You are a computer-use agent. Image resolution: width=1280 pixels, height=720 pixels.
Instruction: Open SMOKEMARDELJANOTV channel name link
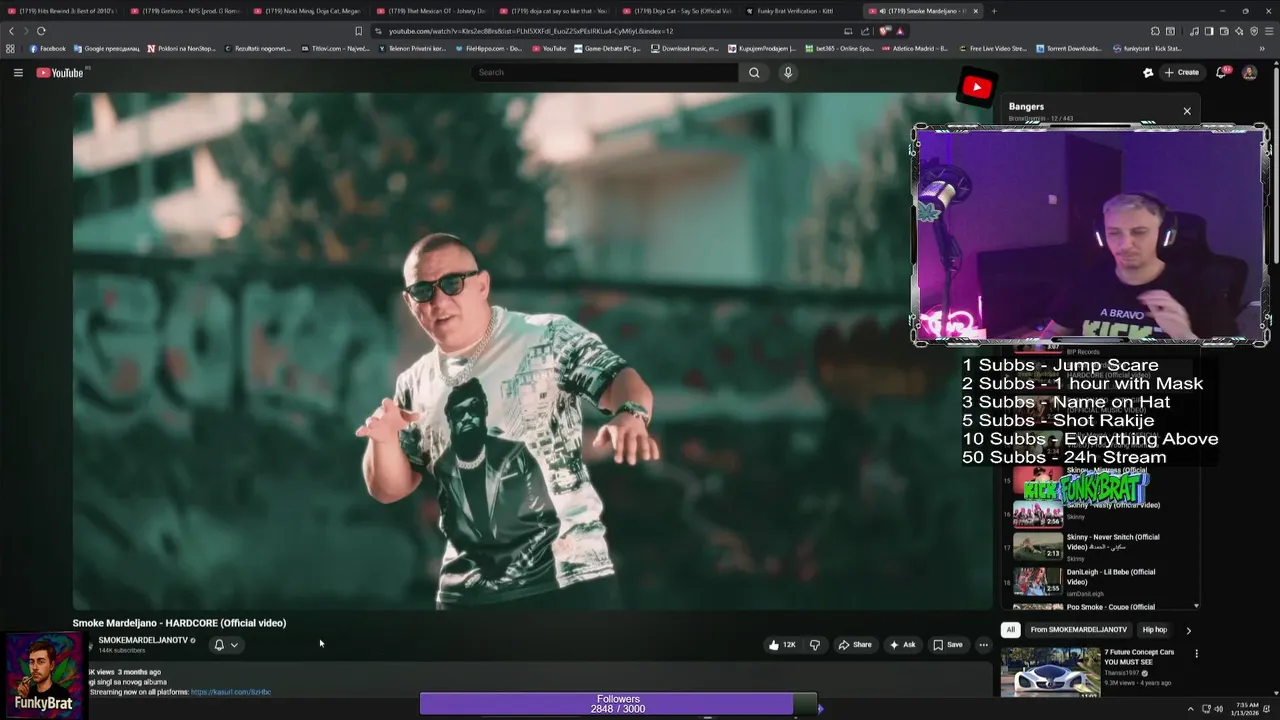143,640
